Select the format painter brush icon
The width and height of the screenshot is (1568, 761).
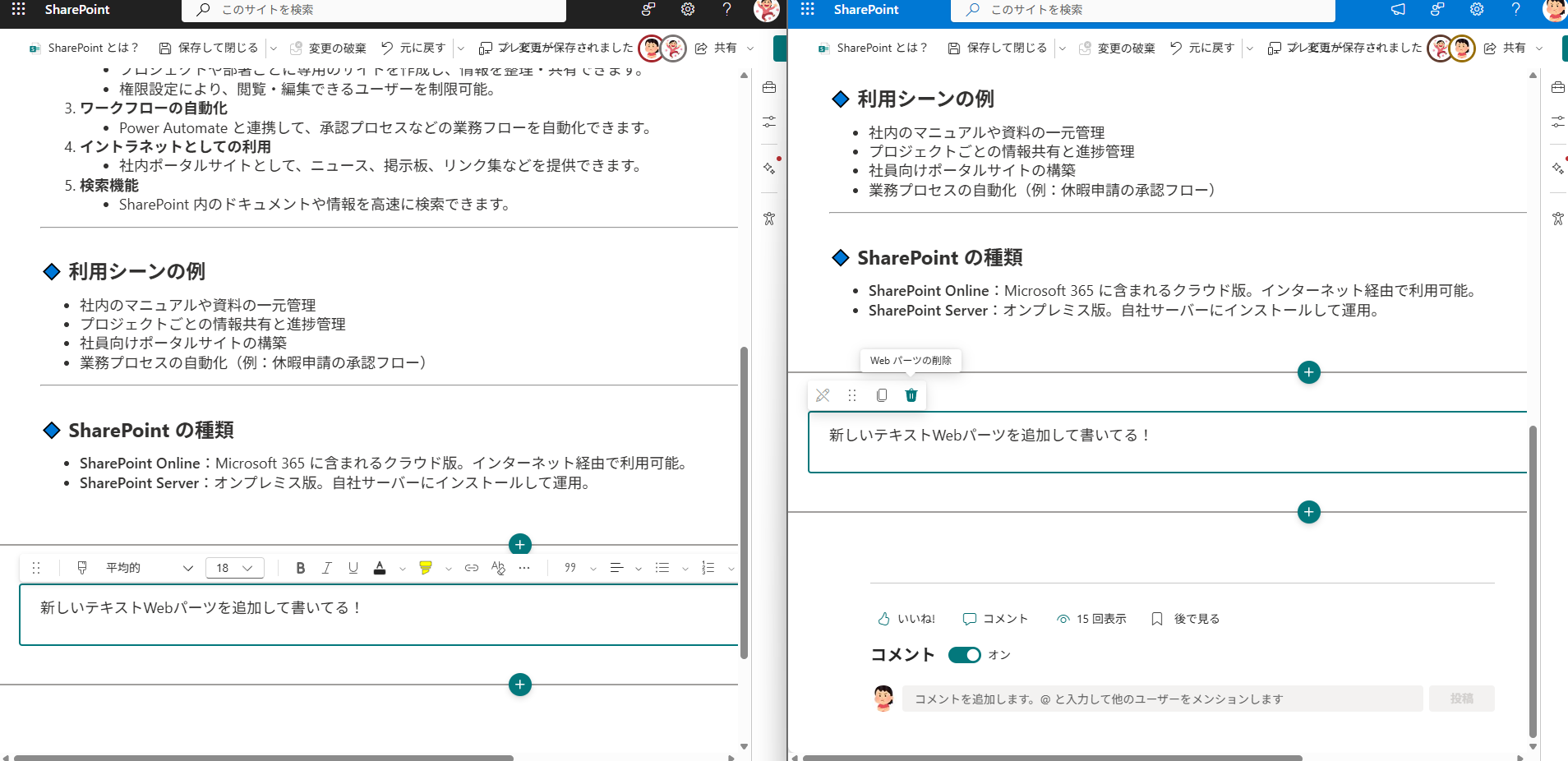pyautogui.click(x=82, y=568)
